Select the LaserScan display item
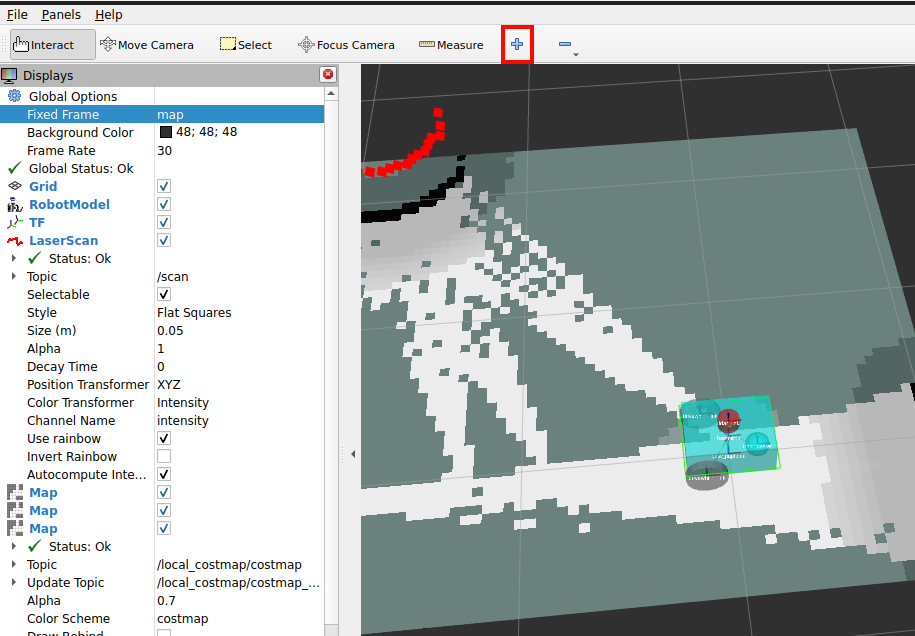This screenshot has width=915, height=636. (63, 241)
